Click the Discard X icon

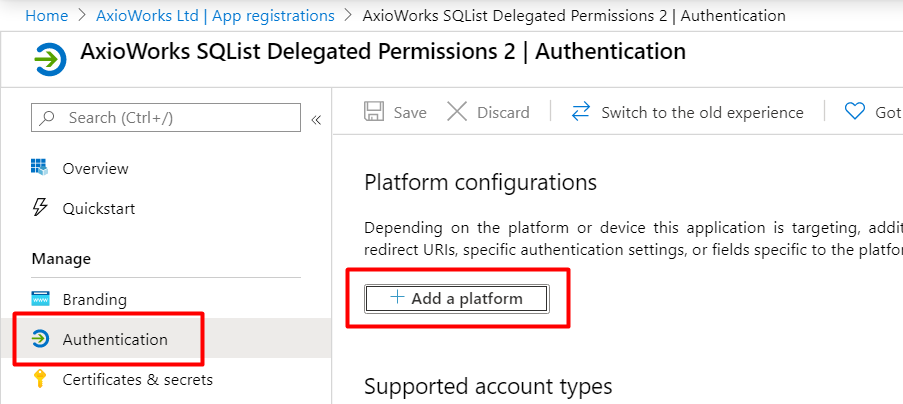click(457, 112)
